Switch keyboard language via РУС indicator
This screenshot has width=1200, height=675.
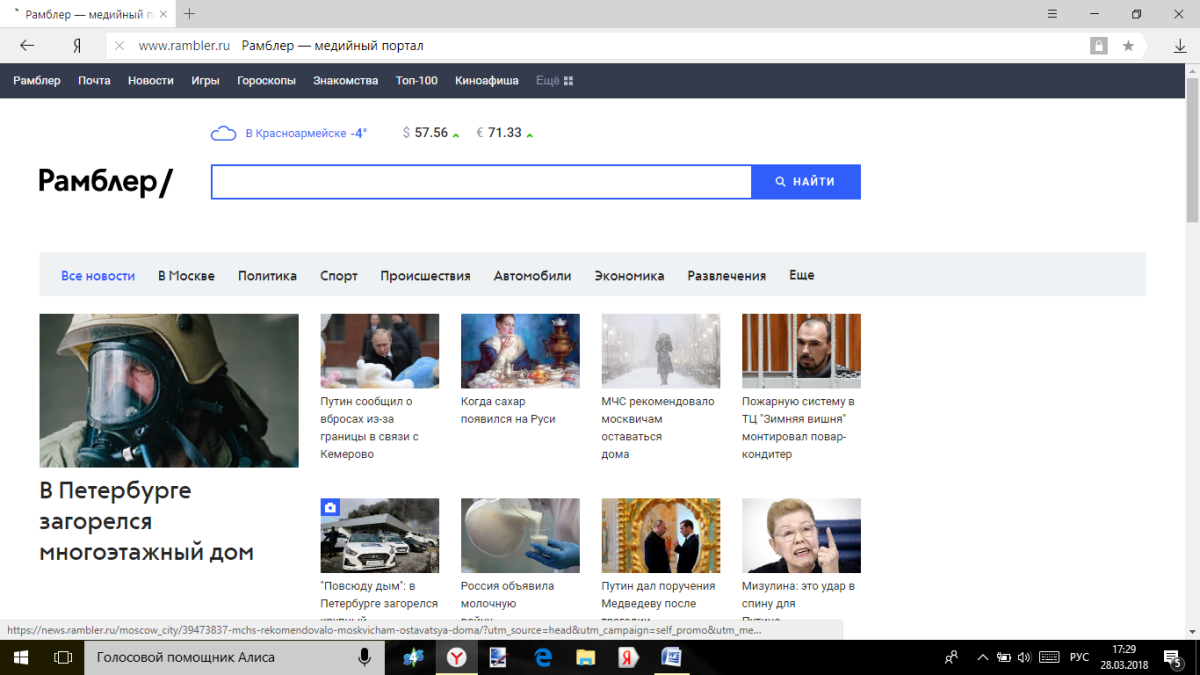tap(1078, 657)
